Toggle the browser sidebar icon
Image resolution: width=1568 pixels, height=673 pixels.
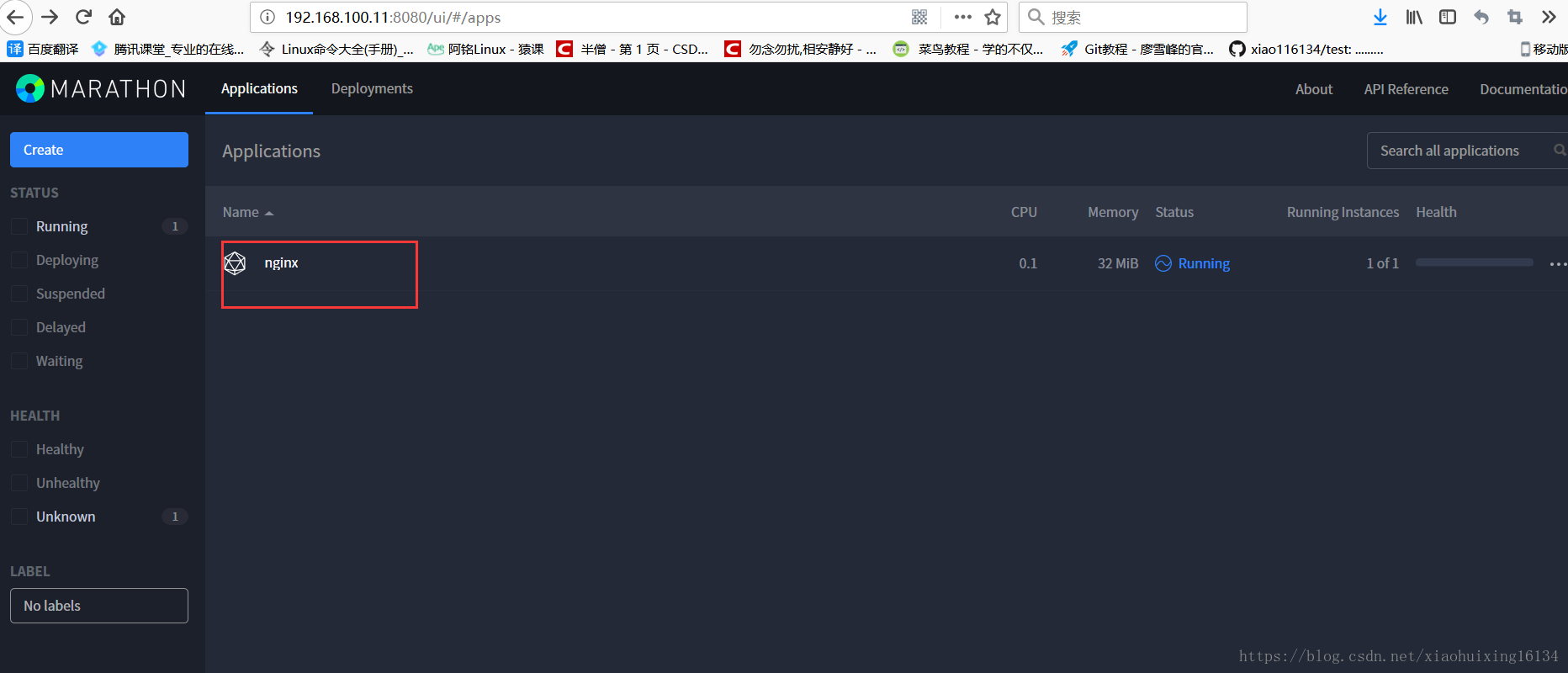click(x=1448, y=17)
